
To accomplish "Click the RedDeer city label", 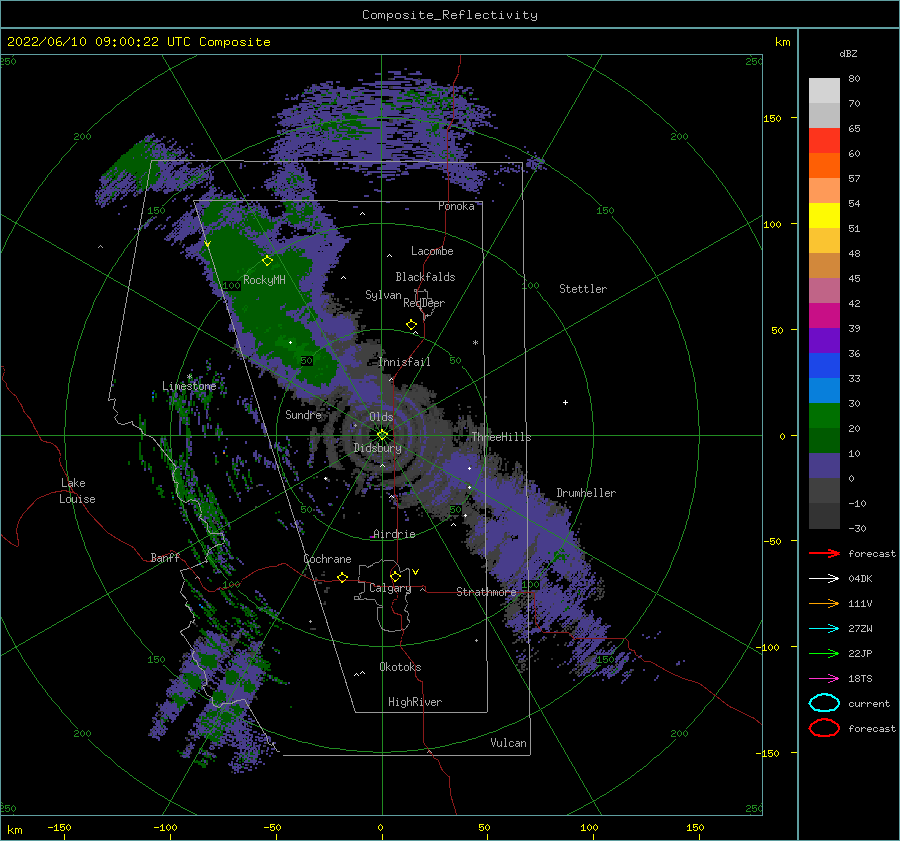I will coord(424,303).
